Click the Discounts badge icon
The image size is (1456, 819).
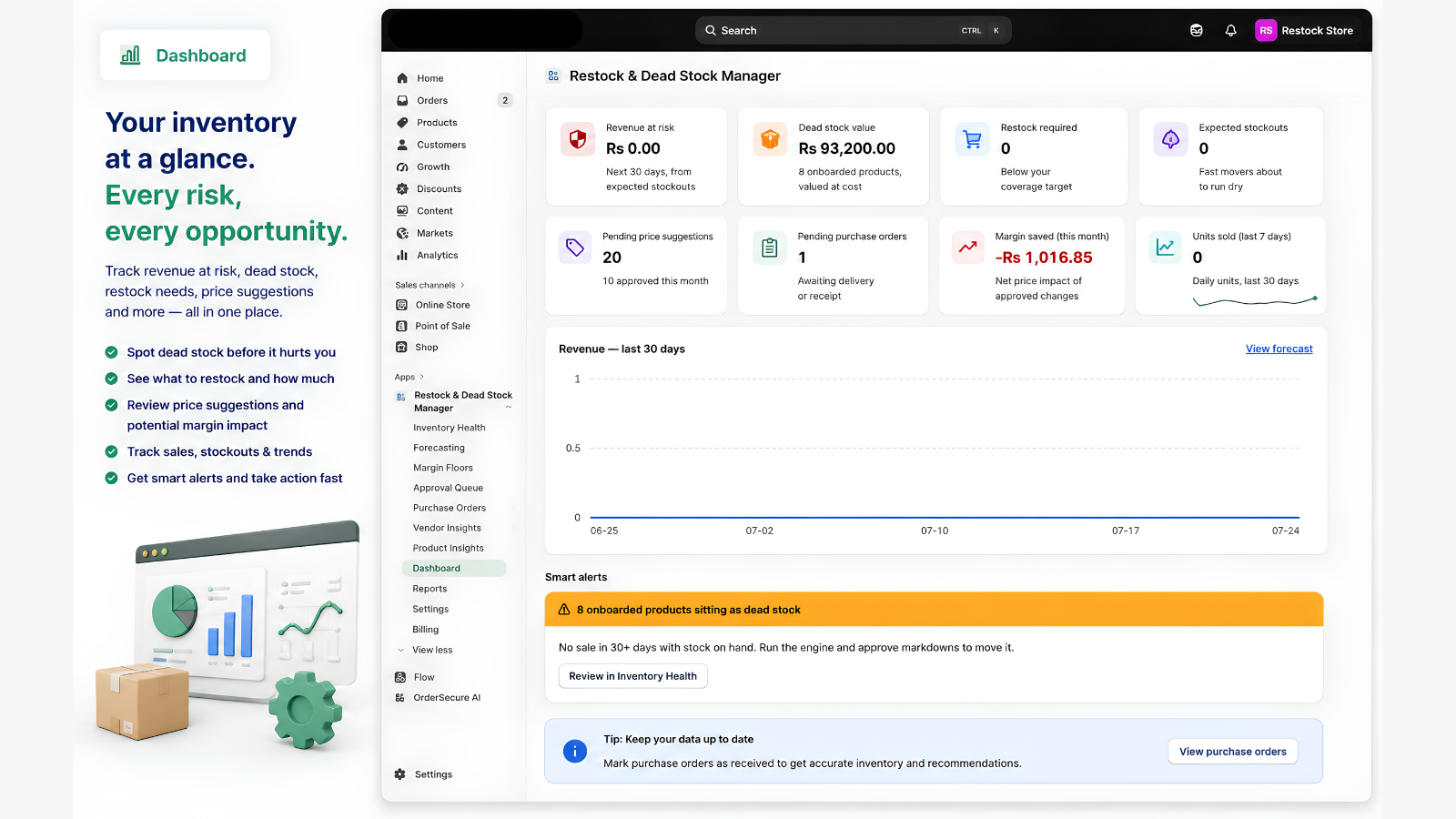[402, 189]
